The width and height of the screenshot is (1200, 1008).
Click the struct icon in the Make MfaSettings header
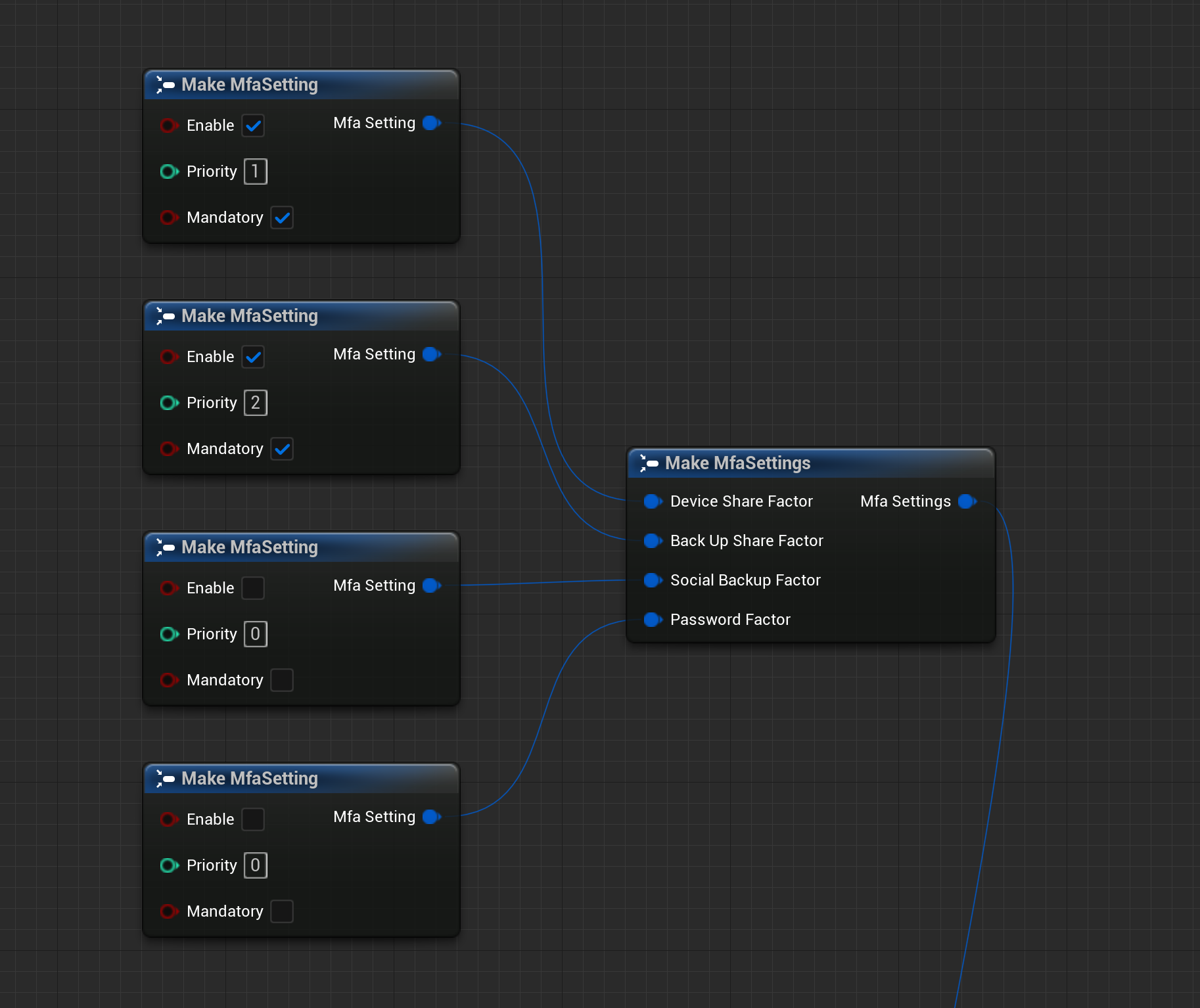tap(649, 463)
